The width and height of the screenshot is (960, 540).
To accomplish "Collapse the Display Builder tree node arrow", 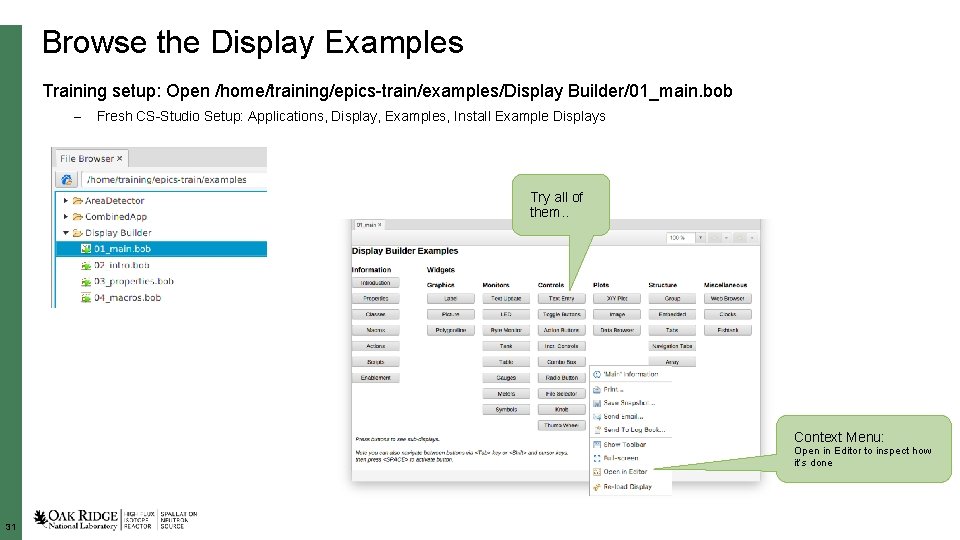I will coord(66,233).
